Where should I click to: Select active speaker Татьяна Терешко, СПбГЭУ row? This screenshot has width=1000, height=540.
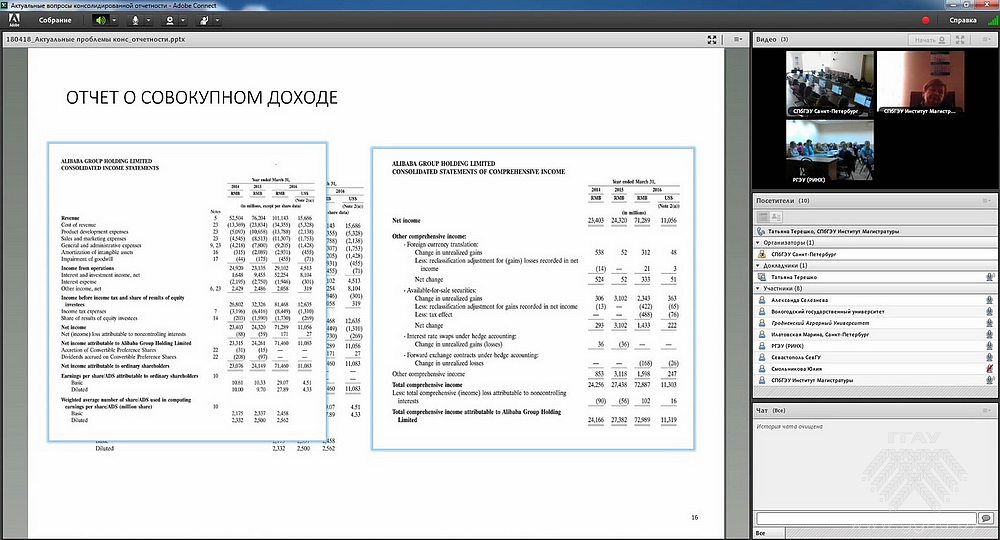click(x=875, y=231)
